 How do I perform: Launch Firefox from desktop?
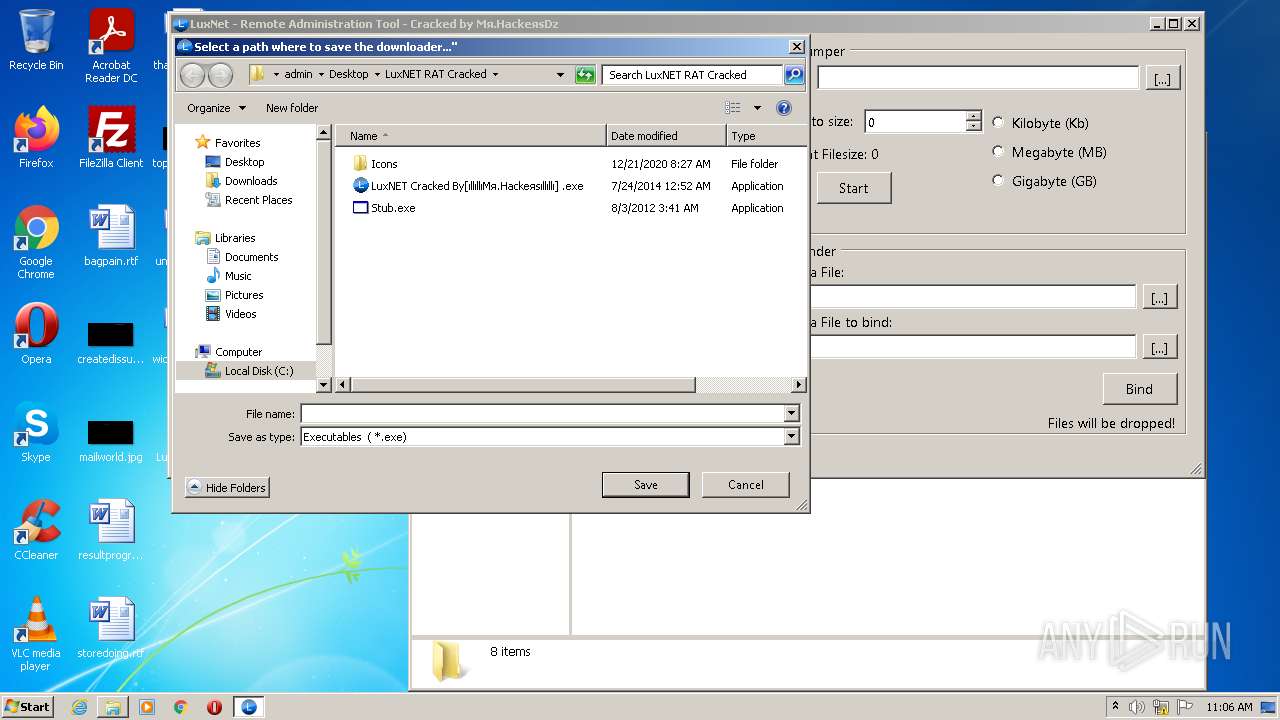36,138
